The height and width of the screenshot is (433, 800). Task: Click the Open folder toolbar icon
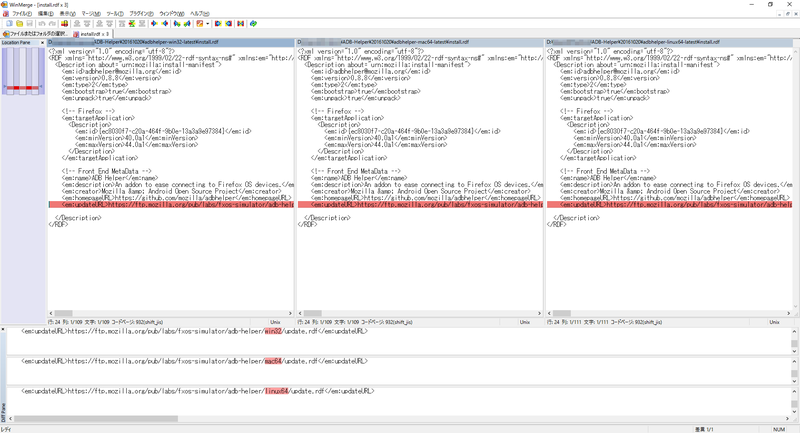(19, 23)
